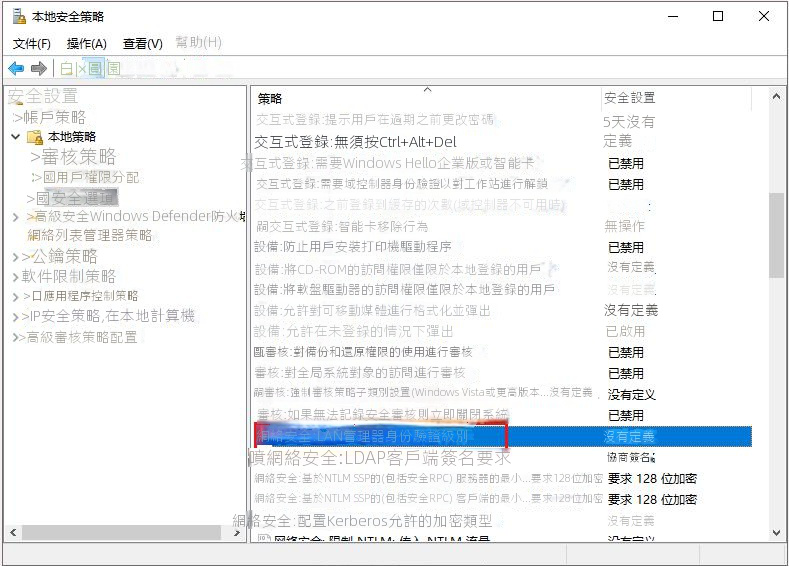Screen dimensions: 789x566
Task: Open the 操作(A) menu
Action: coord(87,44)
